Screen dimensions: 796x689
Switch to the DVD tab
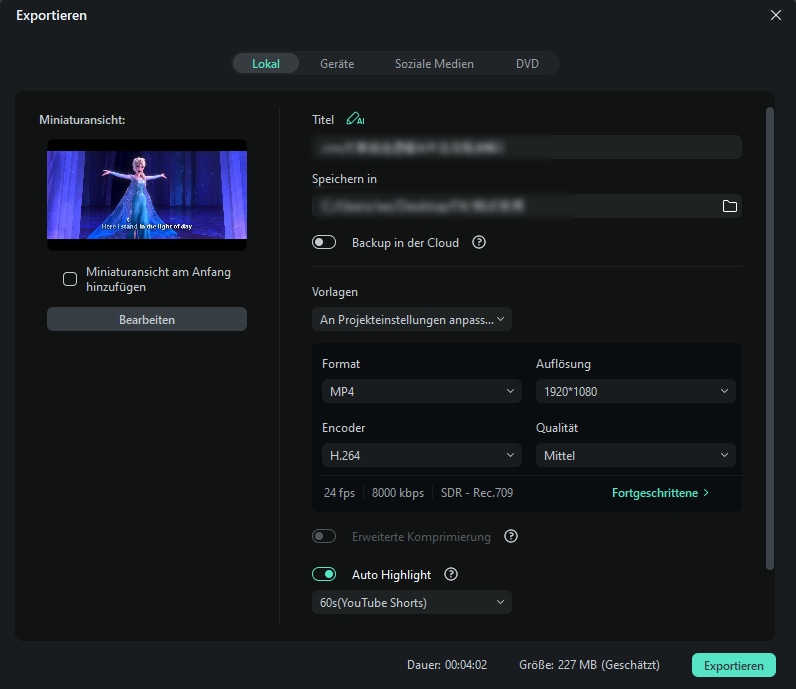[x=527, y=63]
